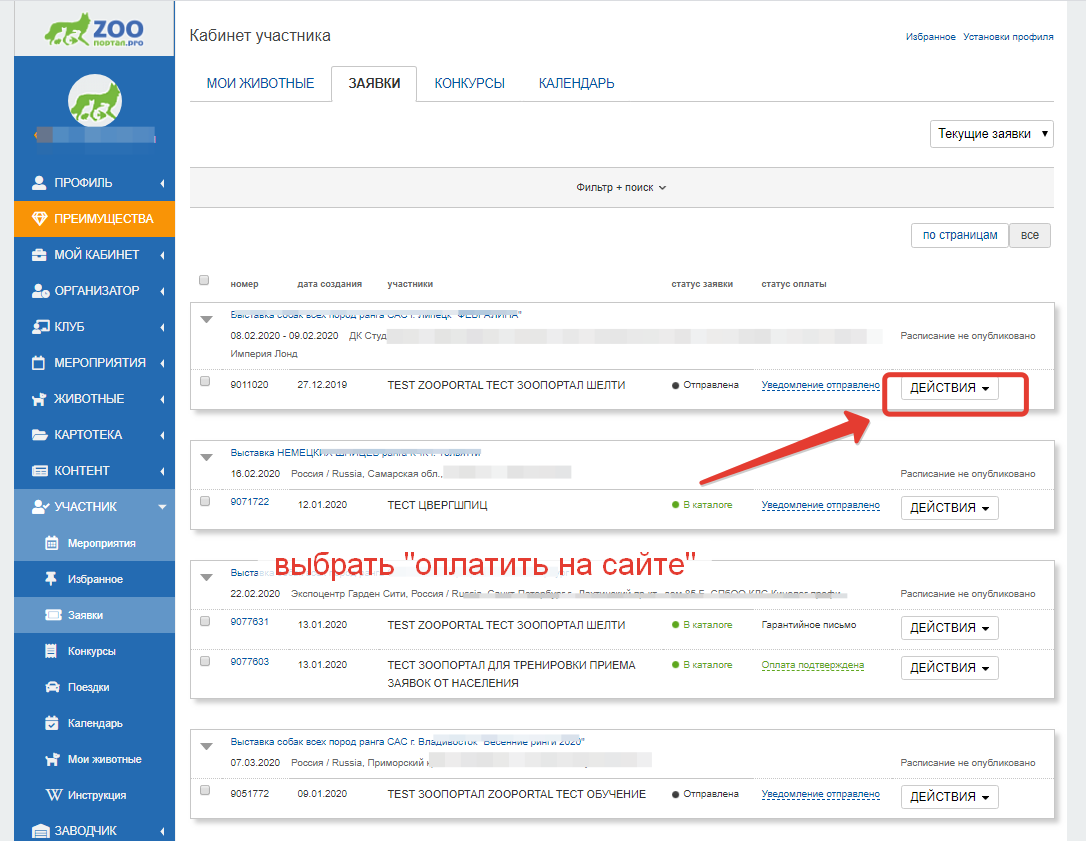Click the user avatar image in sidebar

[x=94, y=101]
